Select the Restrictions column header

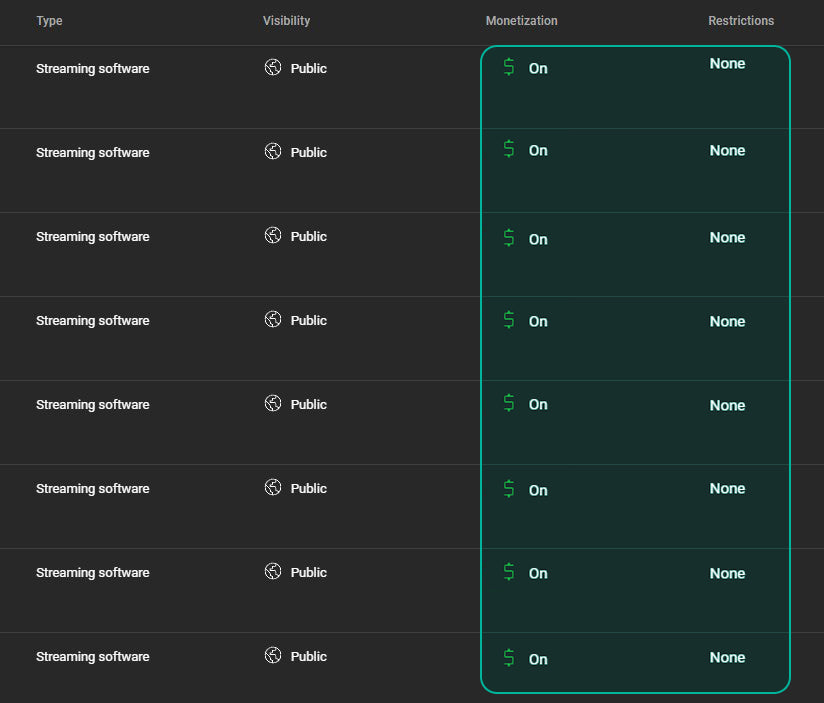click(x=740, y=21)
